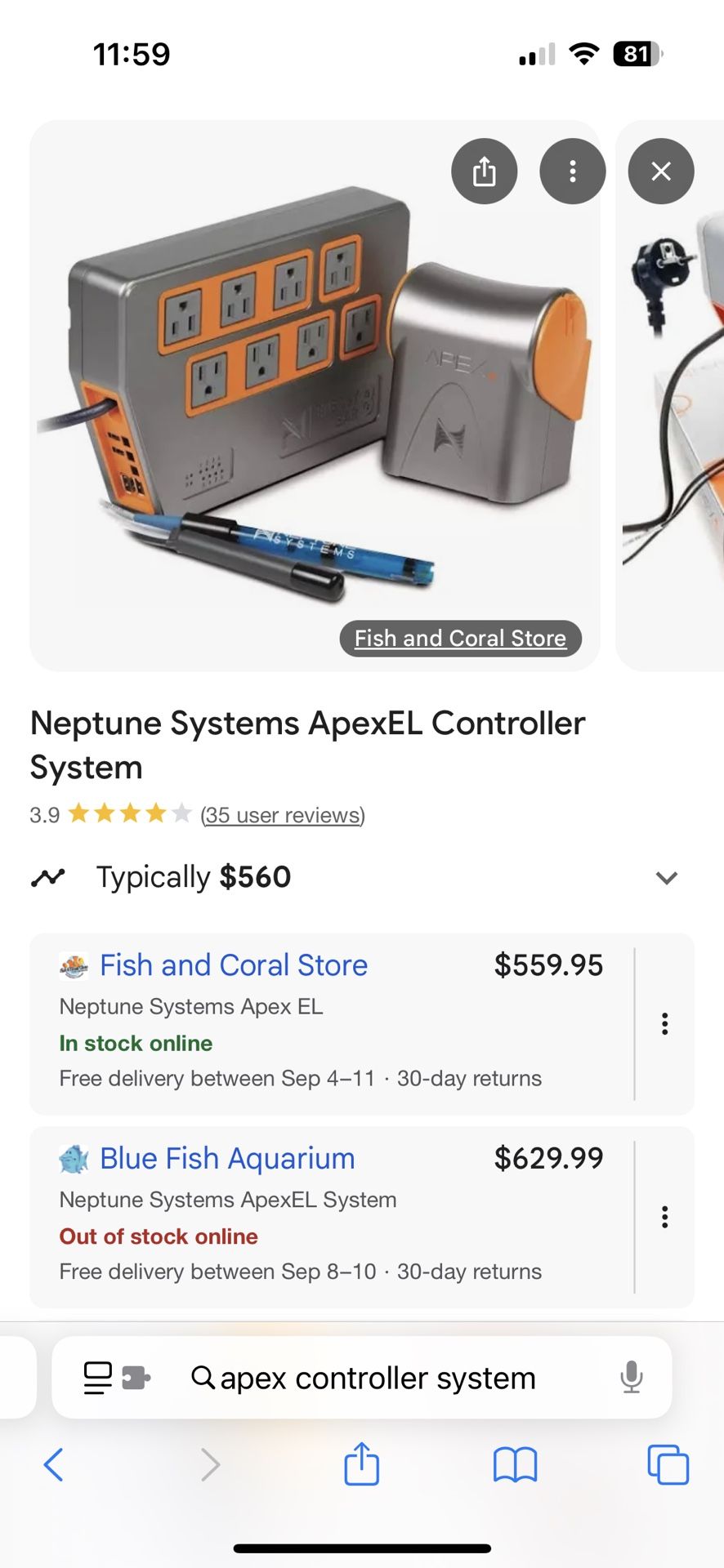Open more options for Blue Fish Aquarium
Image resolution: width=724 pixels, height=1568 pixels.
click(x=665, y=1217)
